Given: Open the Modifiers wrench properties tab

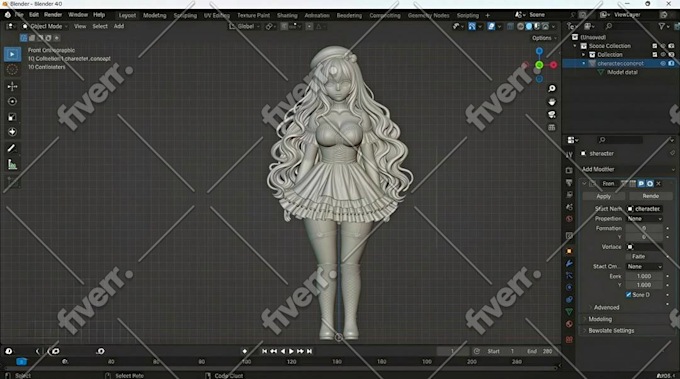Looking at the screenshot, I should [x=569, y=263].
